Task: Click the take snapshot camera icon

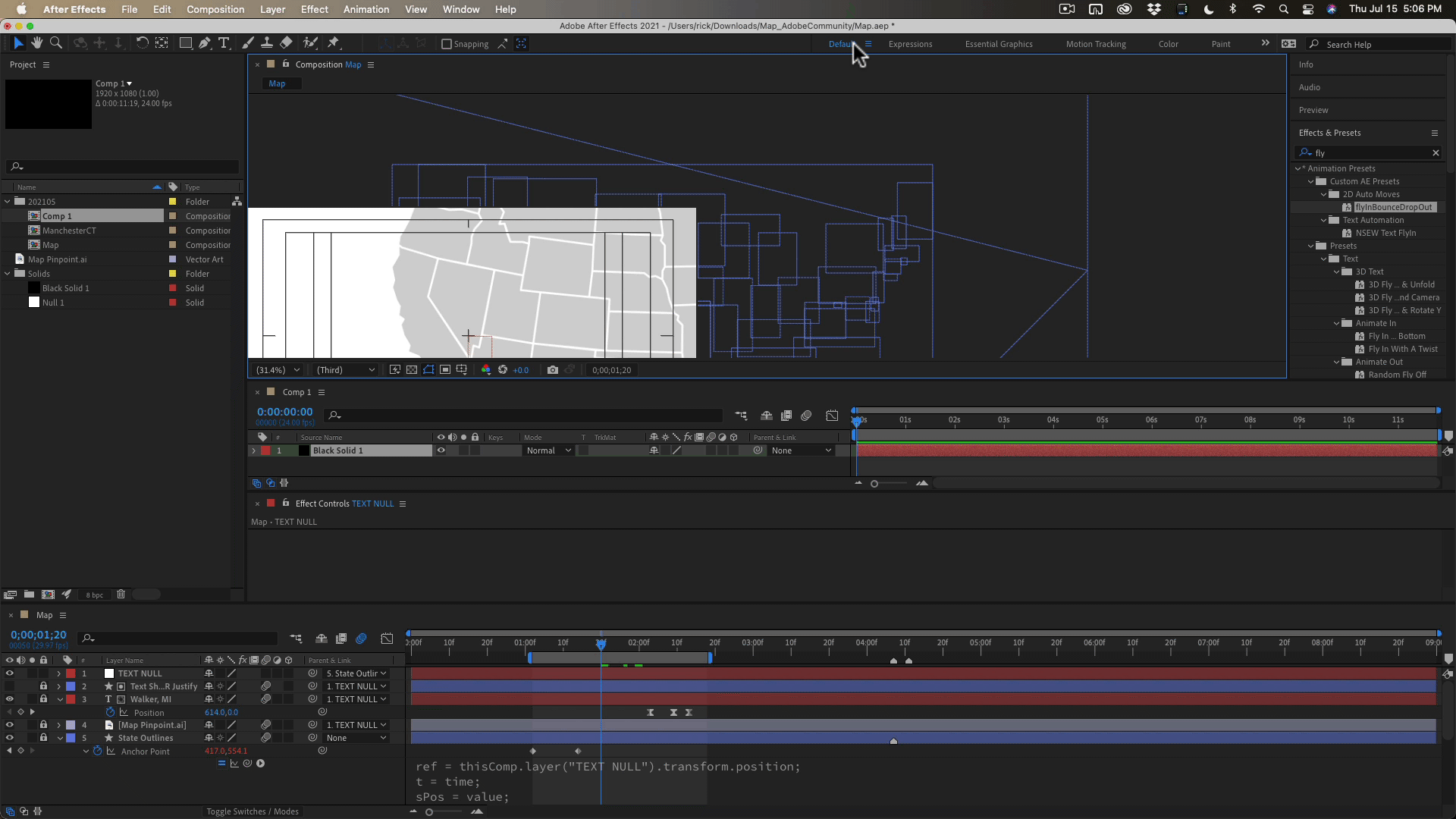Action: tap(553, 370)
